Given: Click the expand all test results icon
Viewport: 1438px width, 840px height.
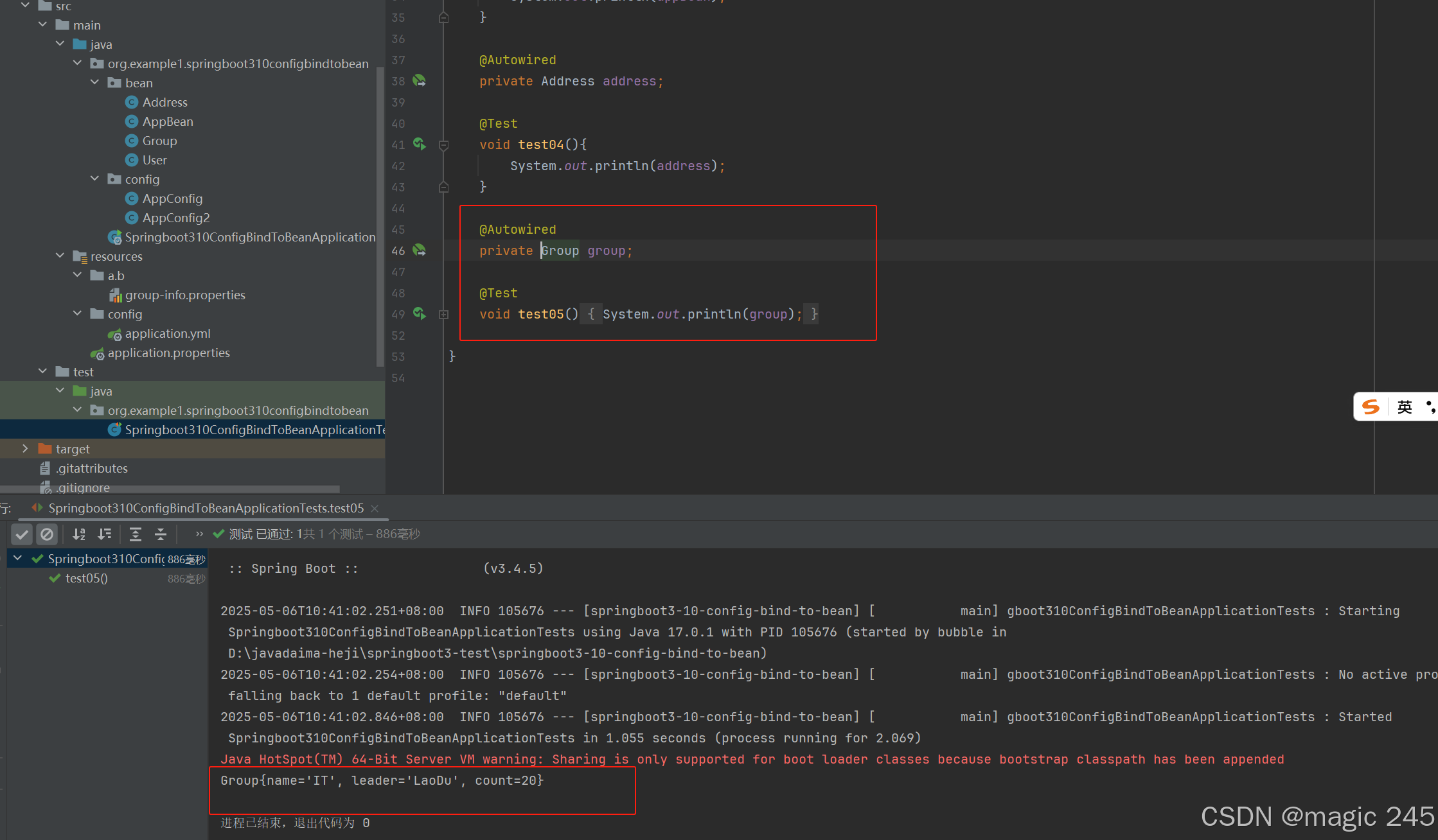Looking at the screenshot, I should pyautogui.click(x=136, y=534).
